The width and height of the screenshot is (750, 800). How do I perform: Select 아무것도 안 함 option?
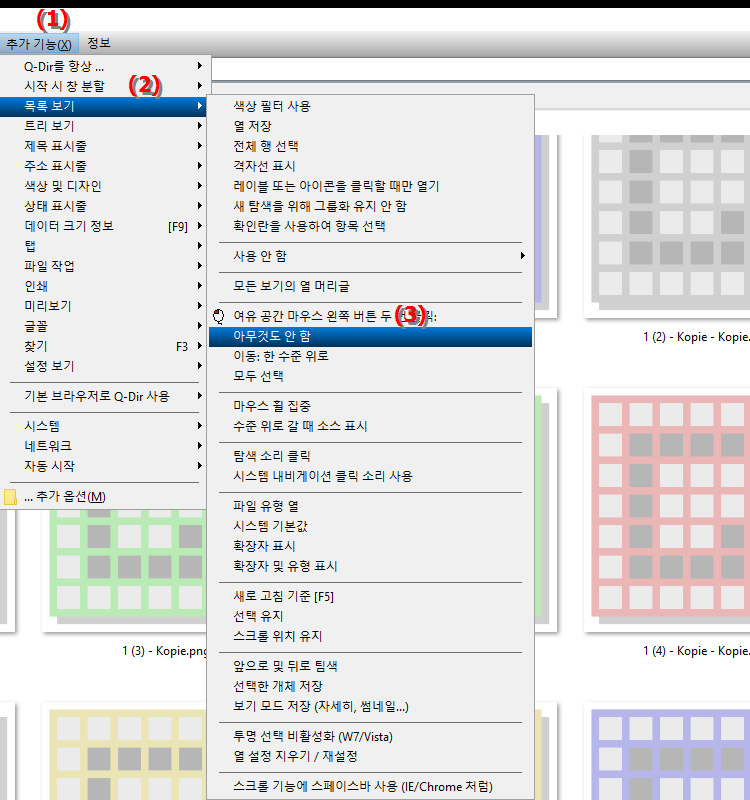point(370,336)
